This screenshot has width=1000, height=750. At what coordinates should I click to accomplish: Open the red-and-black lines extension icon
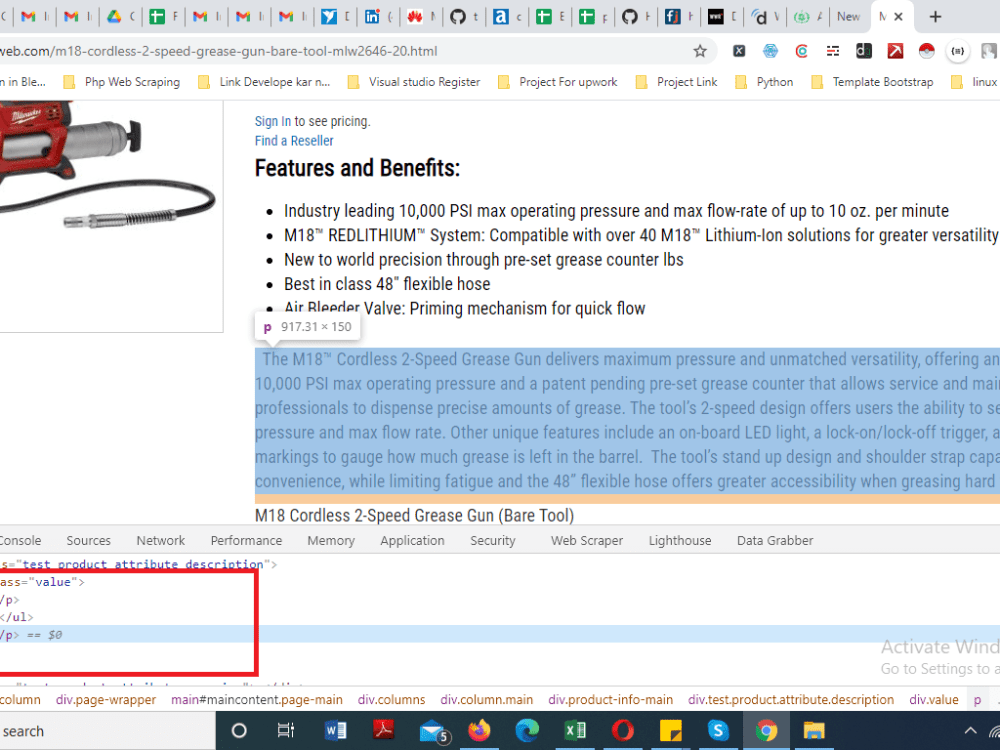click(833, 51)
